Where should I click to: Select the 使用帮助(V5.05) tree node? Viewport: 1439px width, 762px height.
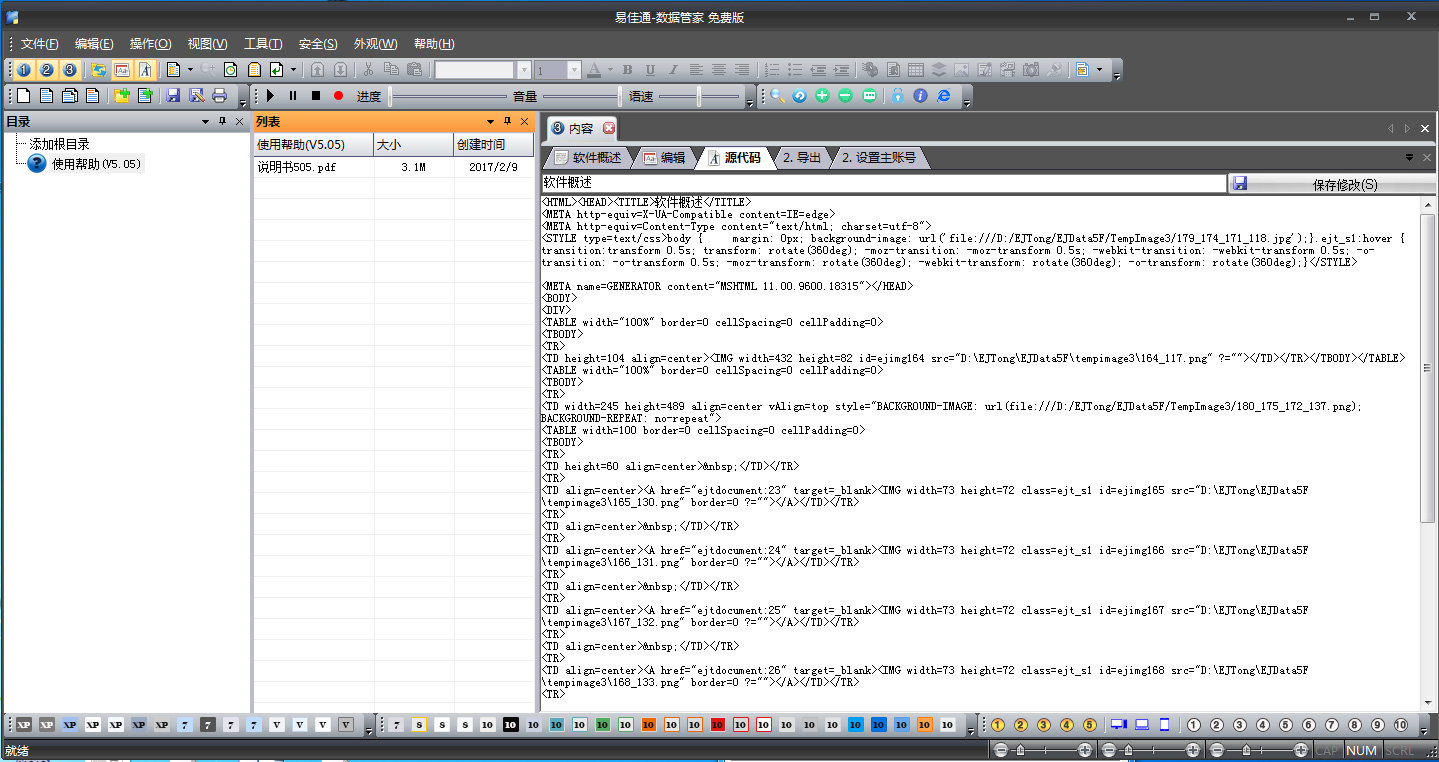coord(97,164)
